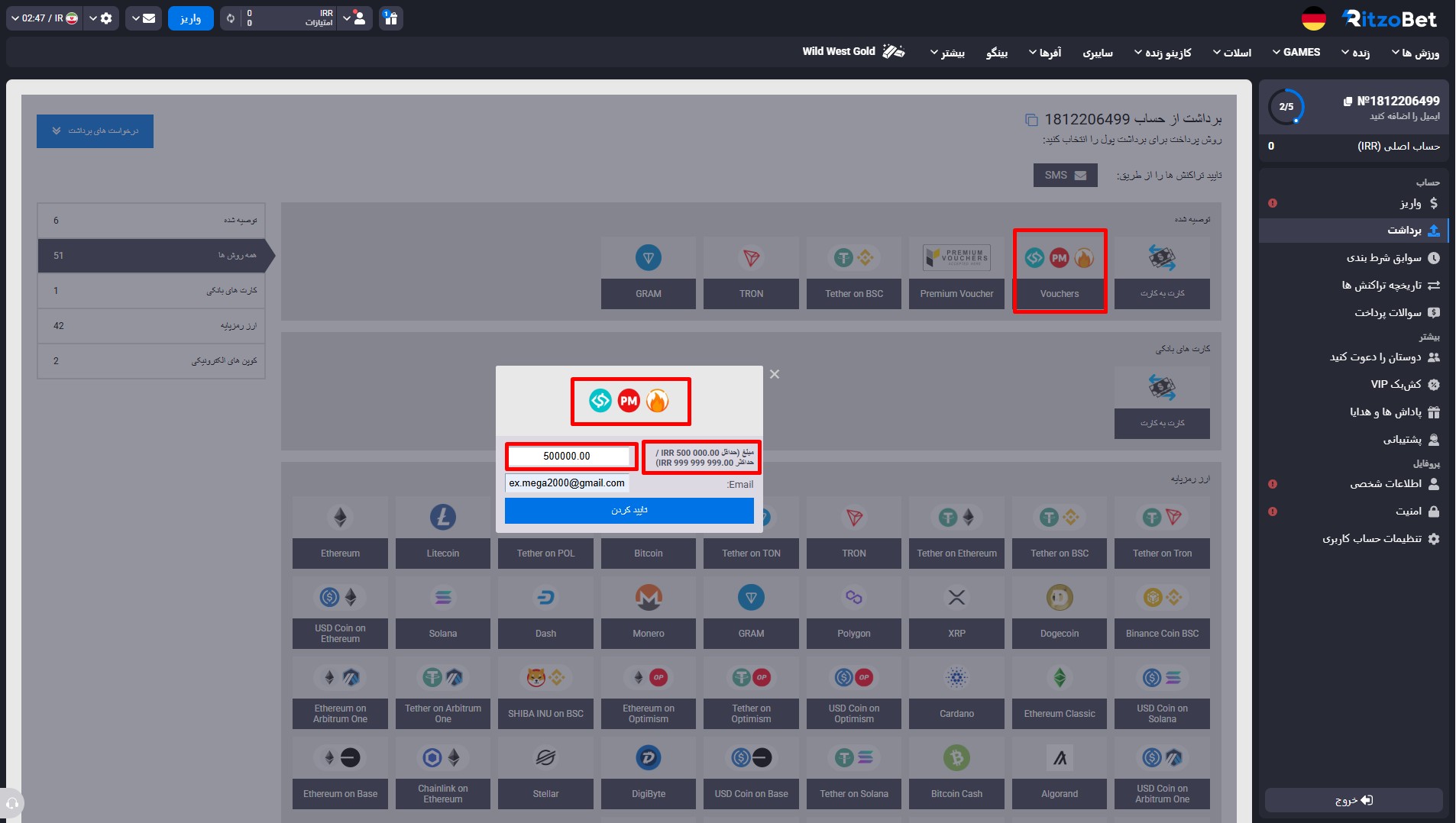Pick the Polygon crypto option

point(854,612)
